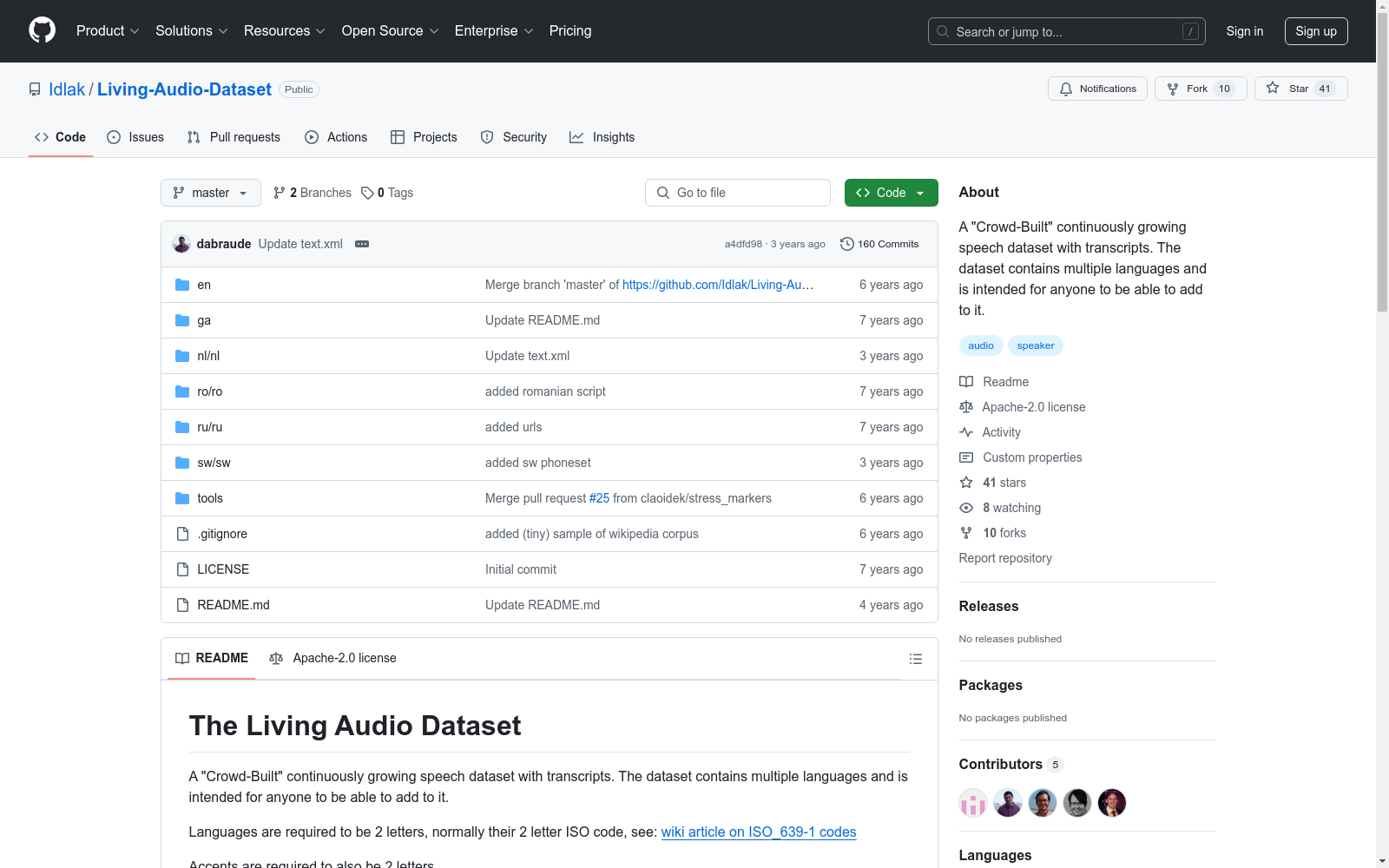This screenshot has height=868, width=1389.
Task: Expand commit message details ellipsis
Action: point(362,244)
